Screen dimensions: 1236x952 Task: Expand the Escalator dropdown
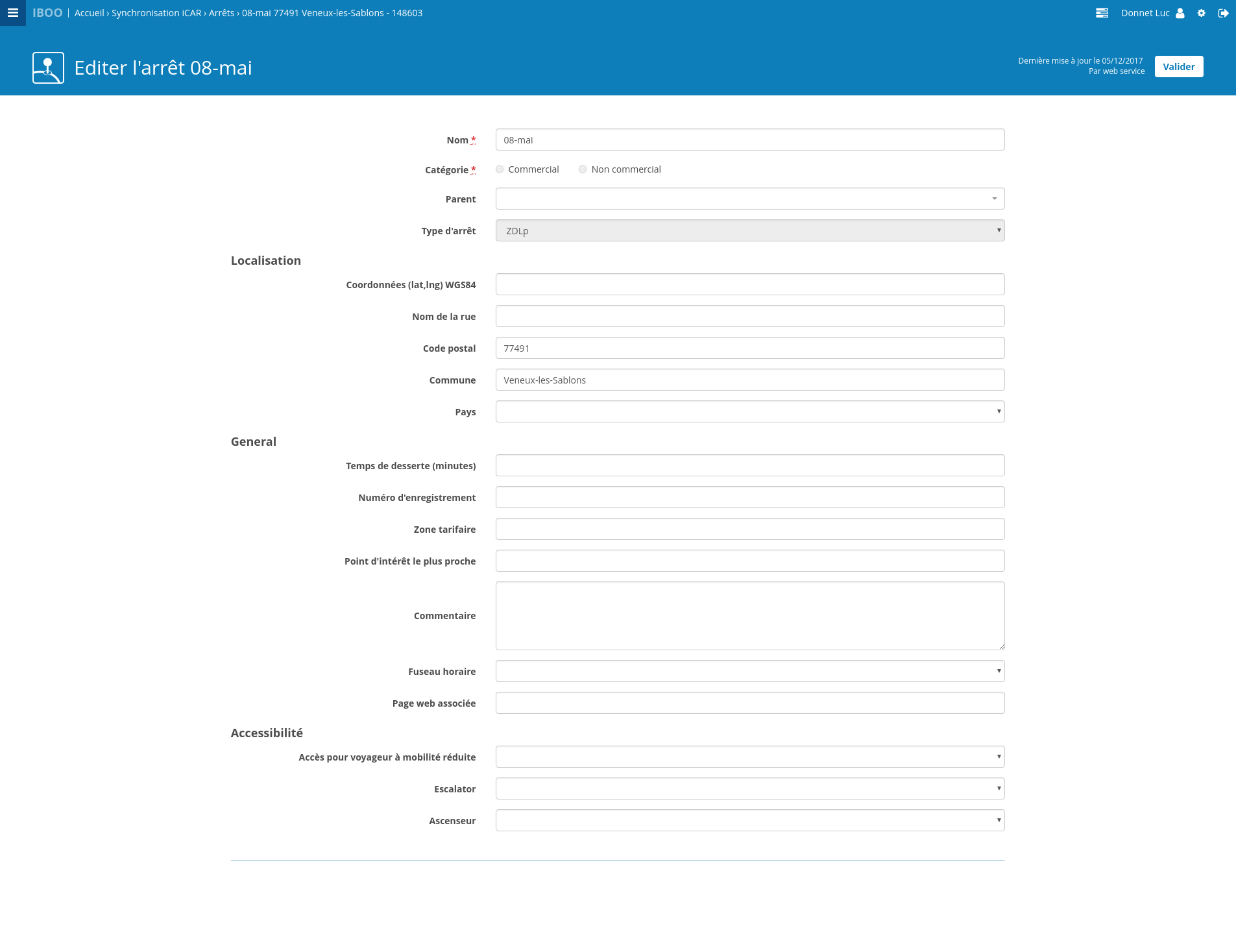coord(749,788)
